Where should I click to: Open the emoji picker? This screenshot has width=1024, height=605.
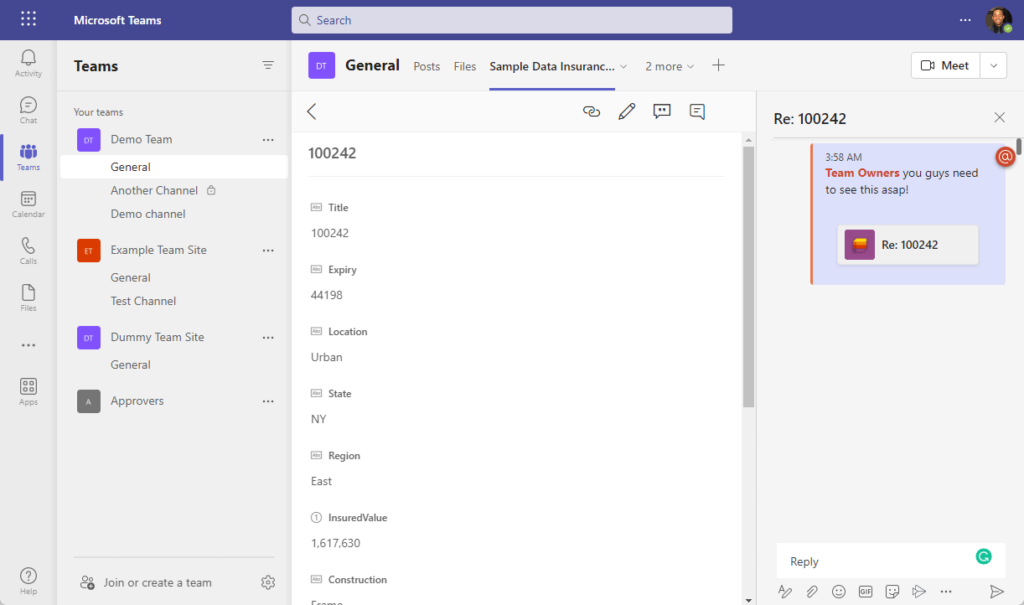[x=839, y=592]
